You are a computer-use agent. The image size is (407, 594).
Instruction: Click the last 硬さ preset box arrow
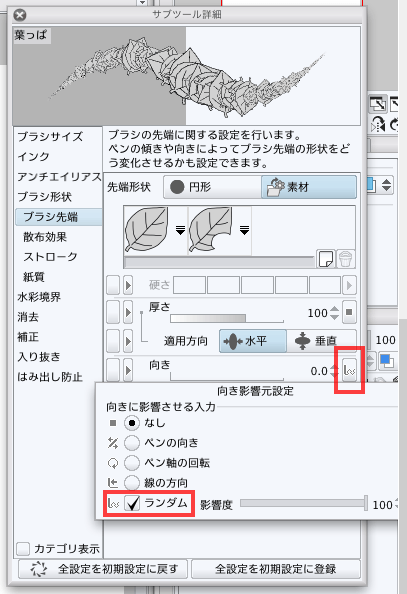tap(349, 285)
